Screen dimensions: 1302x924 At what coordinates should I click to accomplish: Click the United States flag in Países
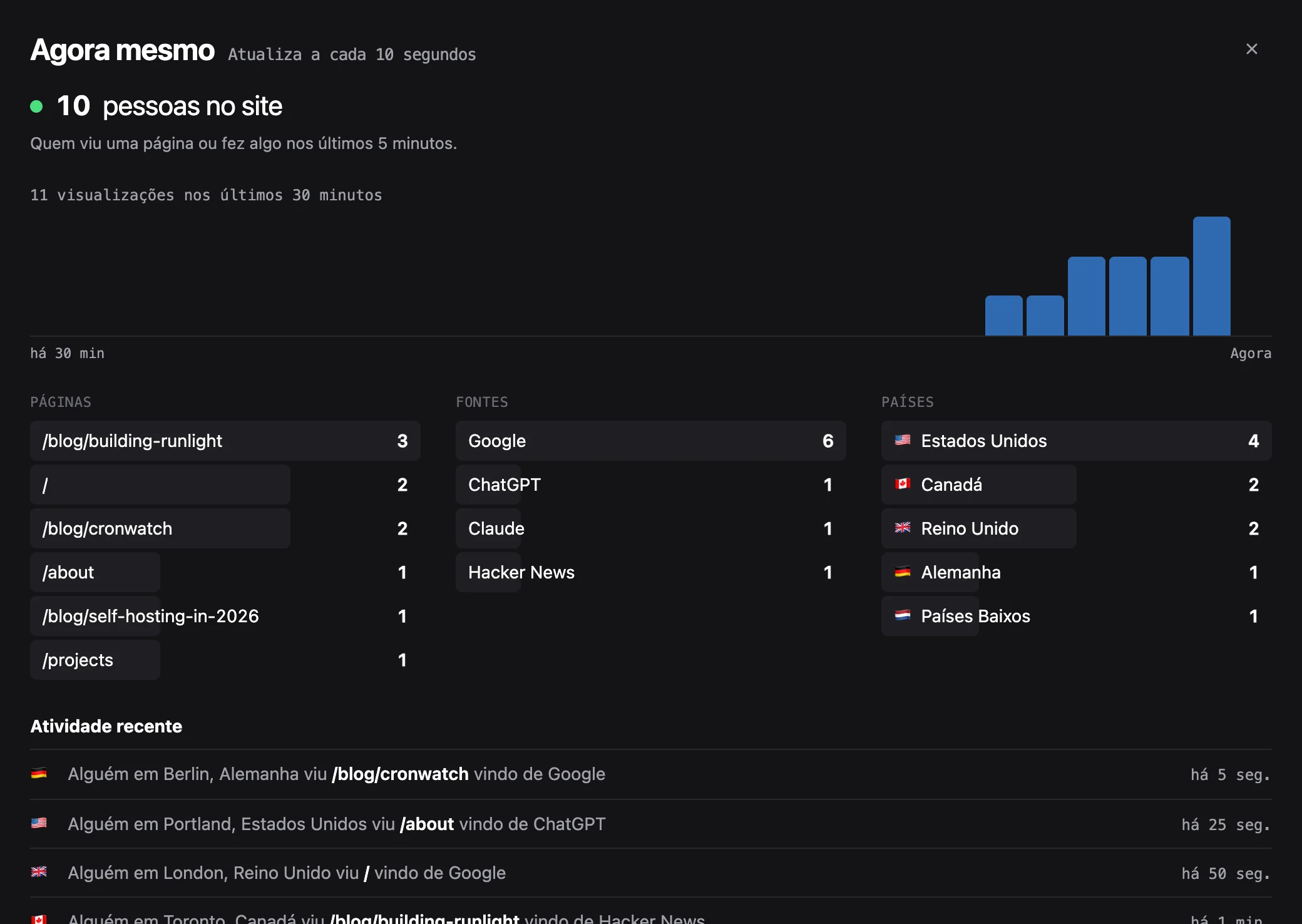click(x=902, y=440)
